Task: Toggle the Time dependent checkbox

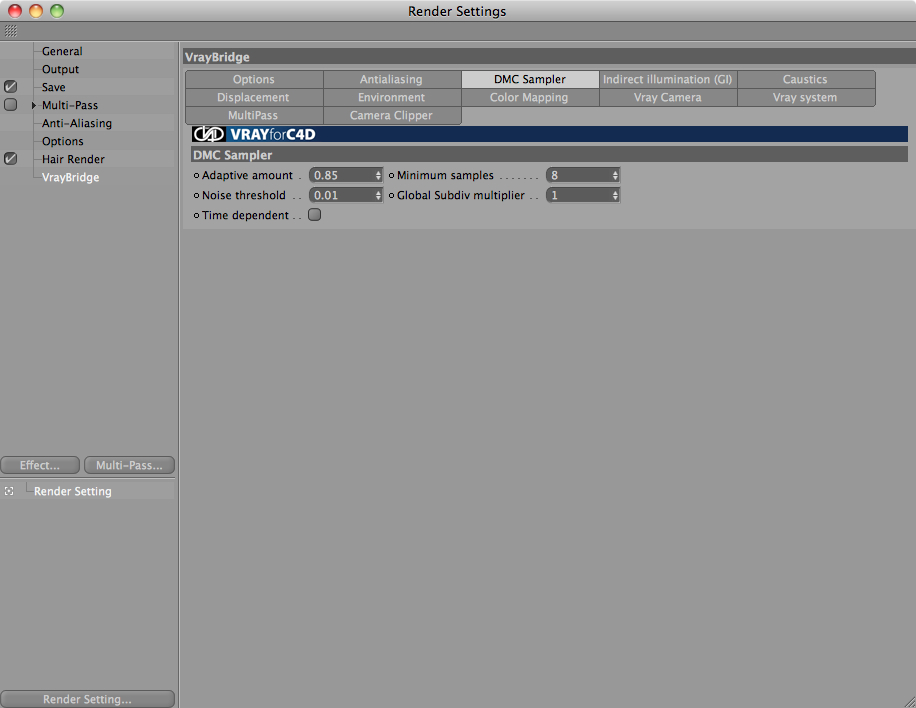Action: [314, 215]
